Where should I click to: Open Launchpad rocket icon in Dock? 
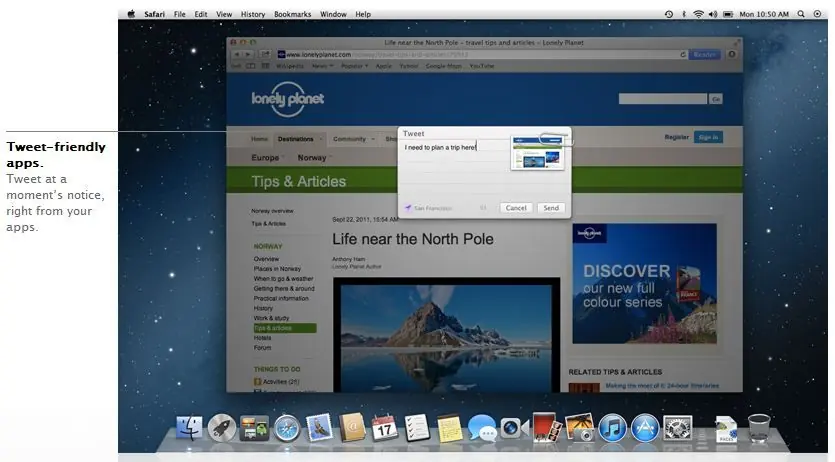(222, 428)
